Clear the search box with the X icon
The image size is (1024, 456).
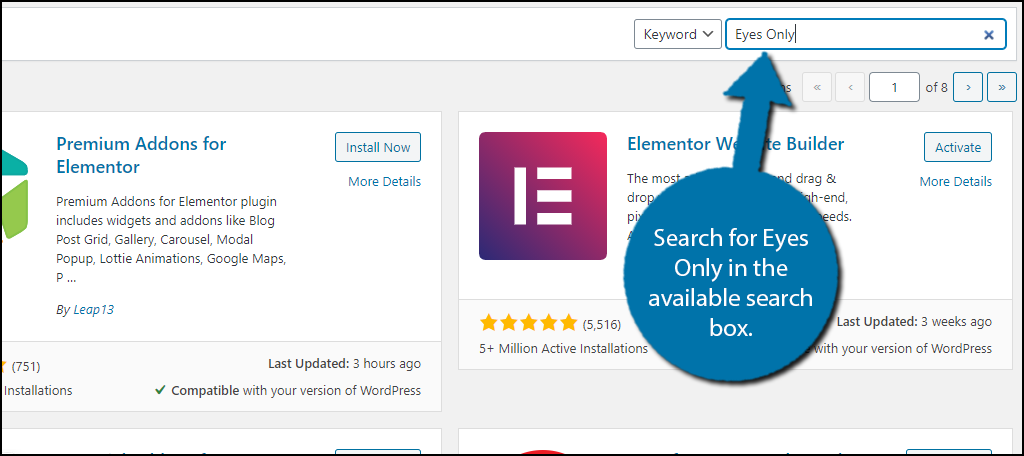tap(989, 35)
